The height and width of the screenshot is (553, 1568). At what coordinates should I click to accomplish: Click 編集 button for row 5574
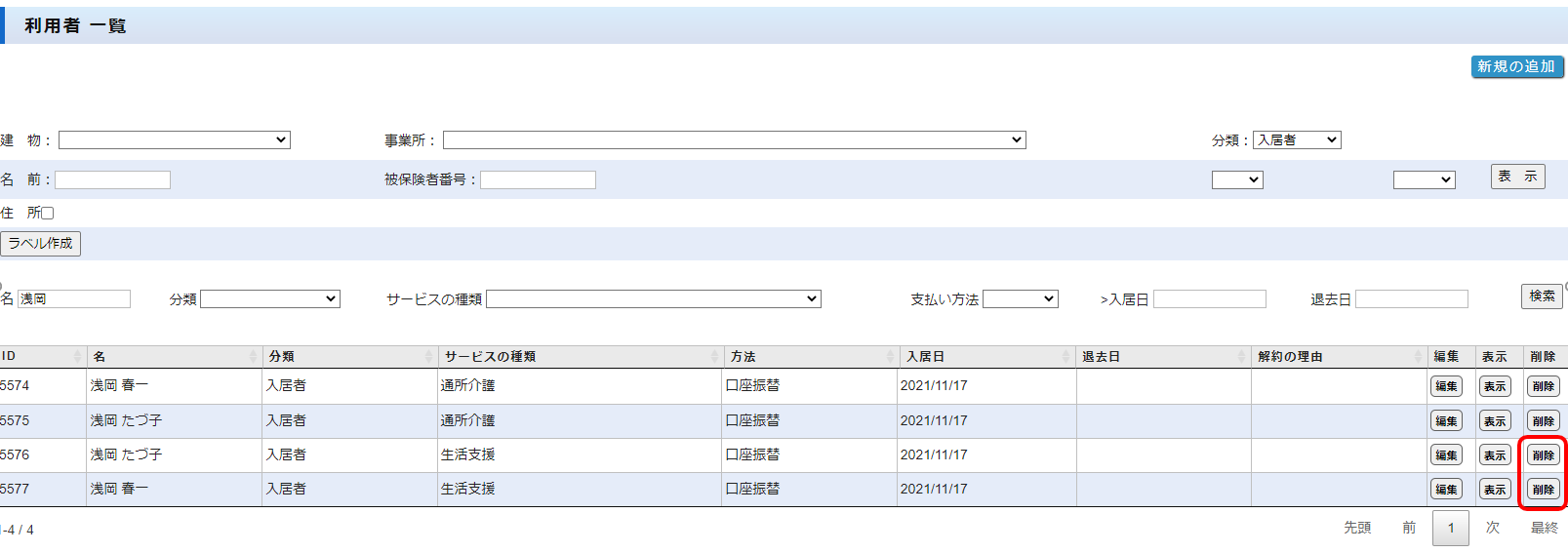click(x=1446, y=386)
